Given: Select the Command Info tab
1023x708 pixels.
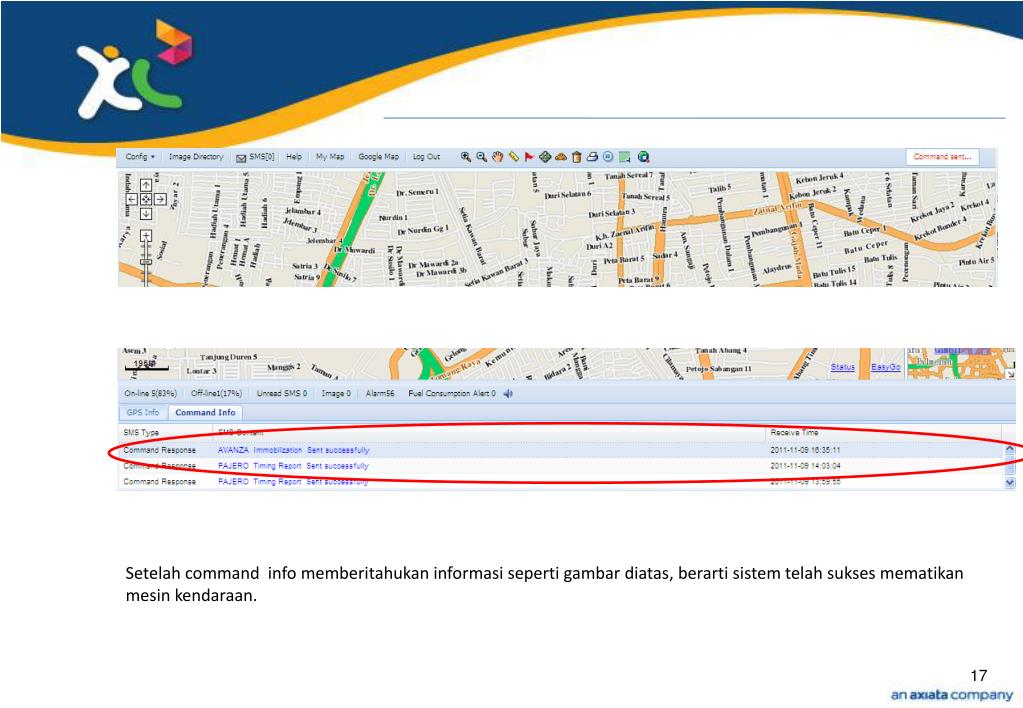Looking at the screenshot, I should (x=205, y=412).
